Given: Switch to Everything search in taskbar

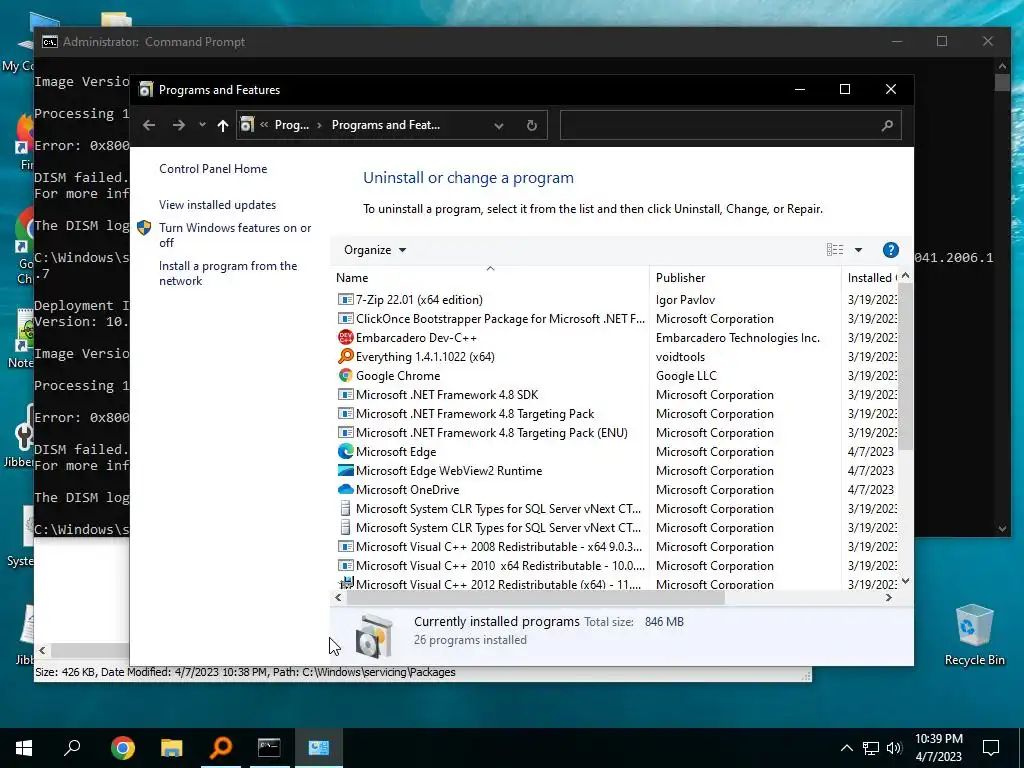Looking at the screenshot, I should pos(221,748).
